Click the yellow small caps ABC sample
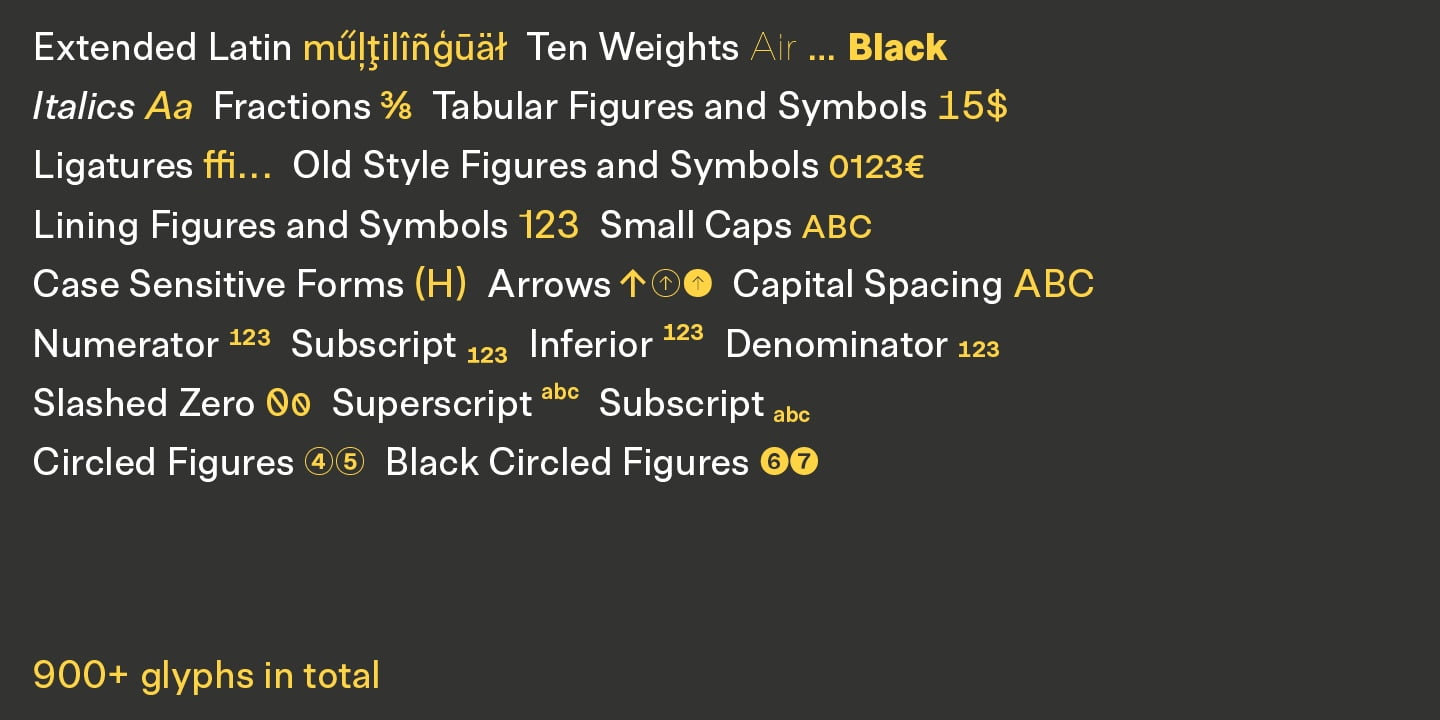Image resolution: width=1440 pixels, height=720 pixels. pos(837,227)
